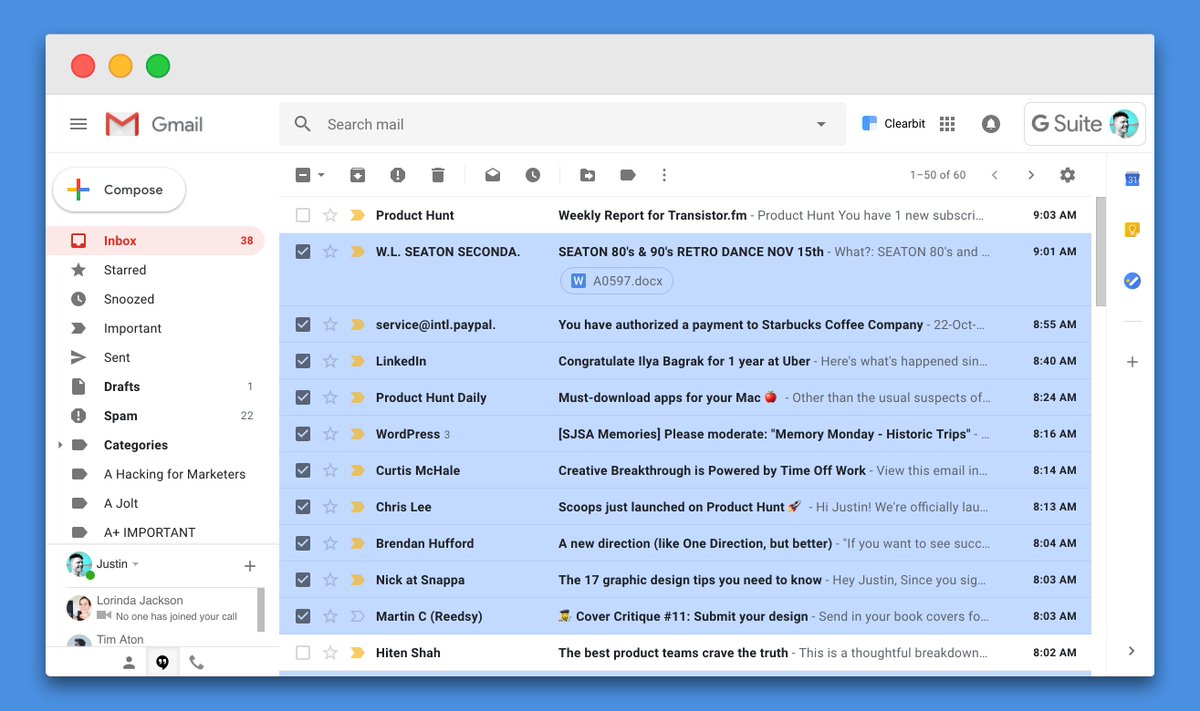Open the A0597.docx attachment

click(617, 281)
